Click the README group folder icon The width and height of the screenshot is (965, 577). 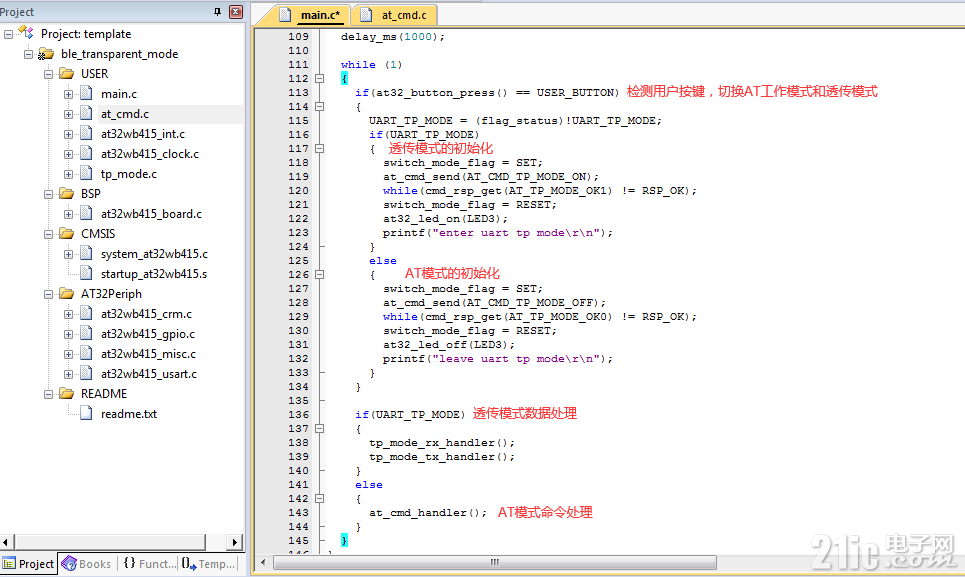pos(66,394)
